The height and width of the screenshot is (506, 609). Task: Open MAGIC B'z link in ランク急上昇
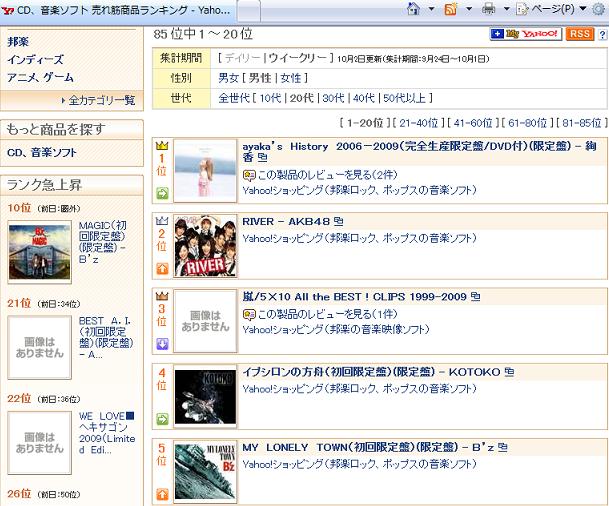tap(103, 242)
